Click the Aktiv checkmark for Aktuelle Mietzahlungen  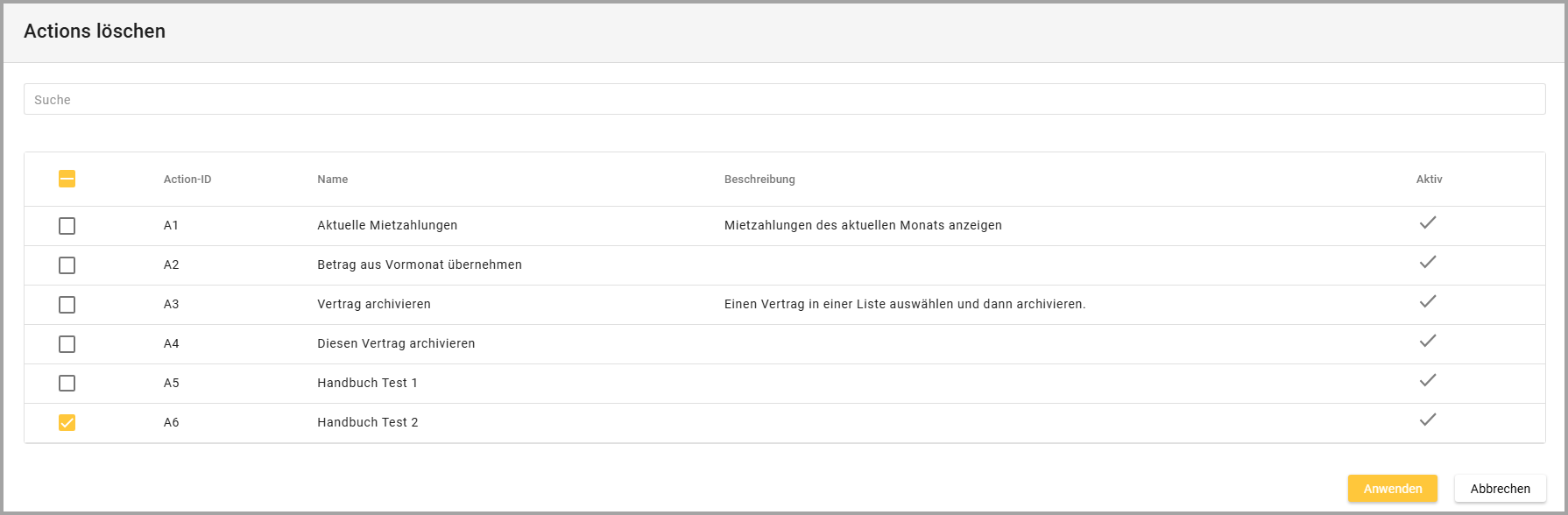pos(1428,223)
